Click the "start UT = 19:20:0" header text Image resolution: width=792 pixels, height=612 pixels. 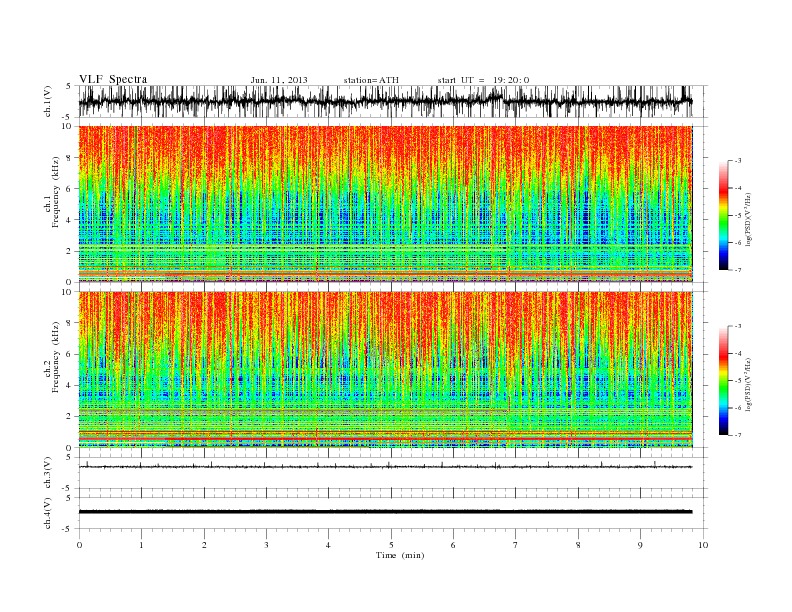483,80
